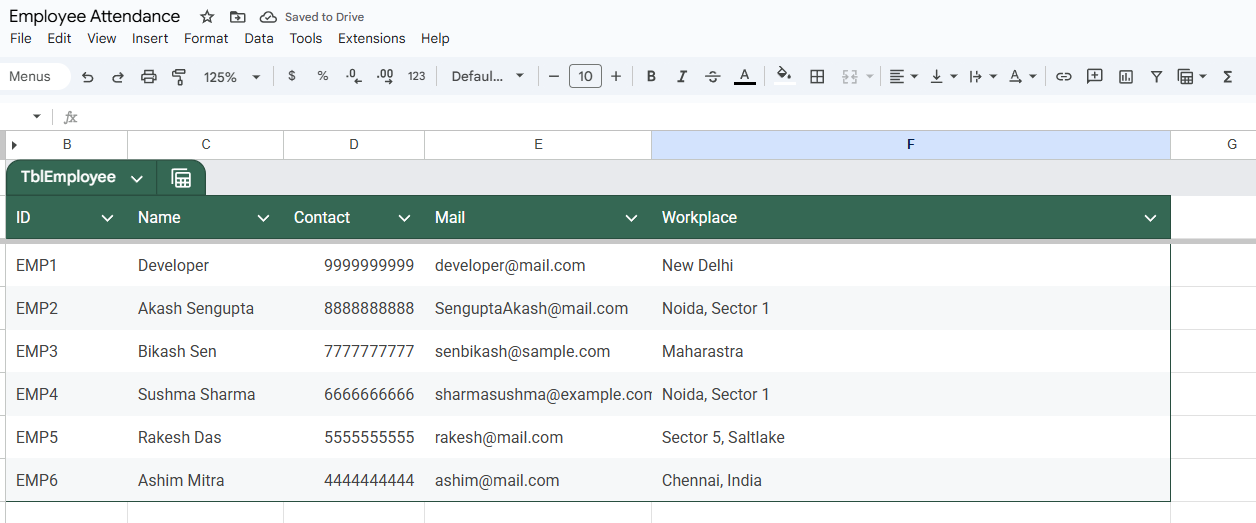Screen dimensions: 1256x523
Task: Open the Workplace column filter dropdown
Action: (1150, 218)
